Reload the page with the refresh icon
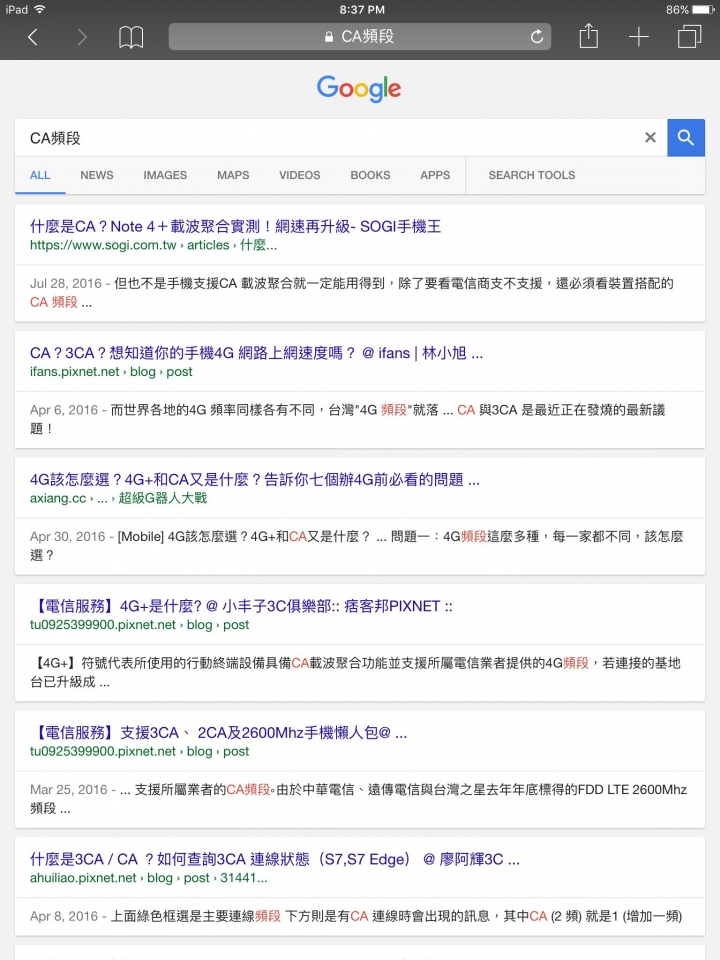The height and width of the screenshot is (960, 720). [537, 37]
